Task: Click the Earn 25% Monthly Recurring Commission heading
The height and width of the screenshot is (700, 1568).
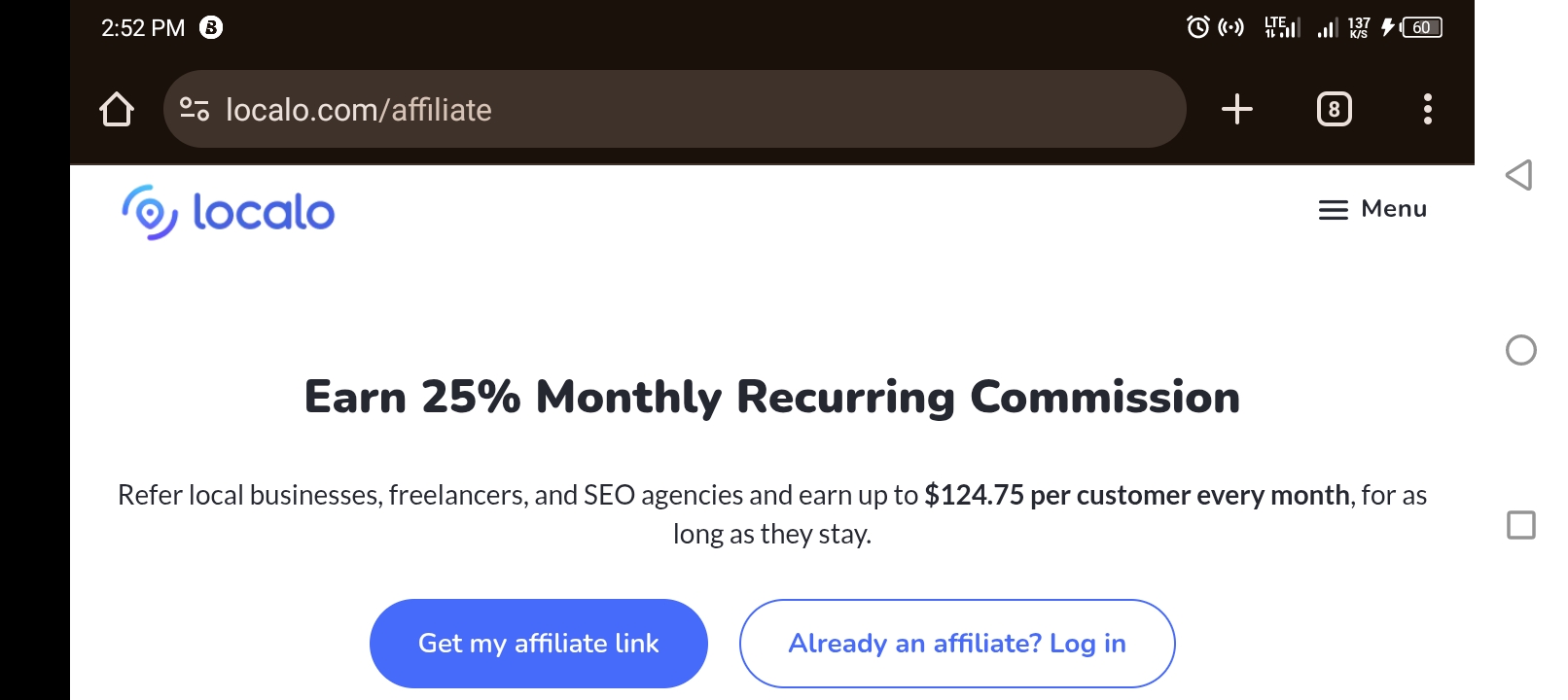Action: [772, 398]
